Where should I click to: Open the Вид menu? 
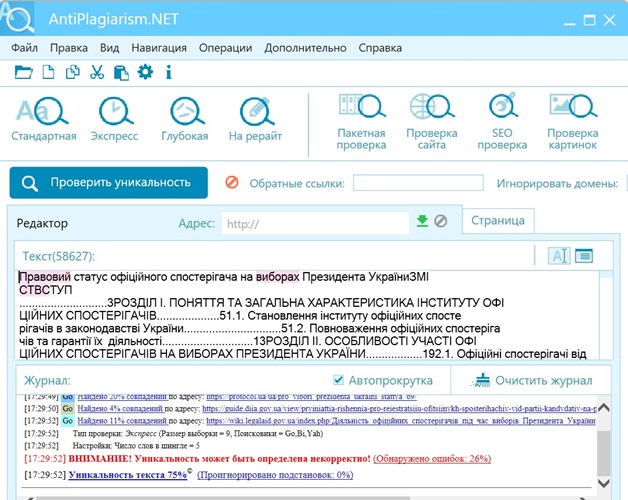[109, 48]
